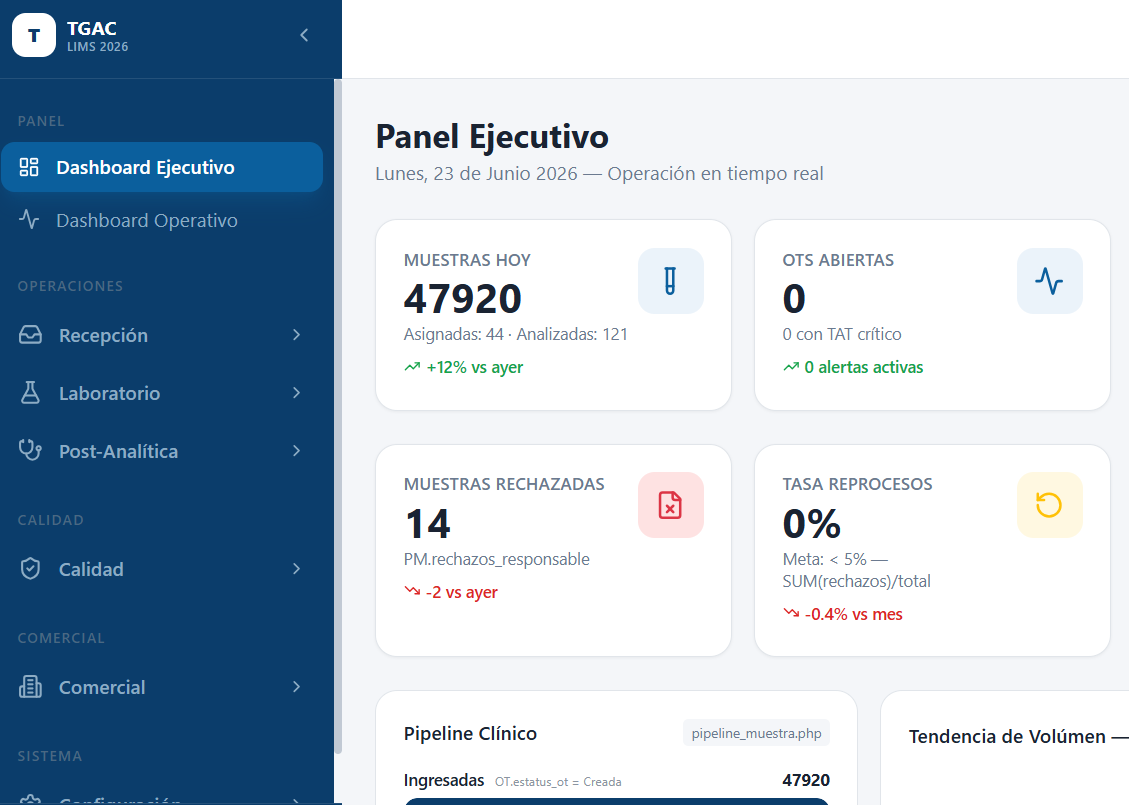Open Dashboard Ejecutivo in the sidebar
The height and width of the screenshot is (805, 1129).
(162, 167)
